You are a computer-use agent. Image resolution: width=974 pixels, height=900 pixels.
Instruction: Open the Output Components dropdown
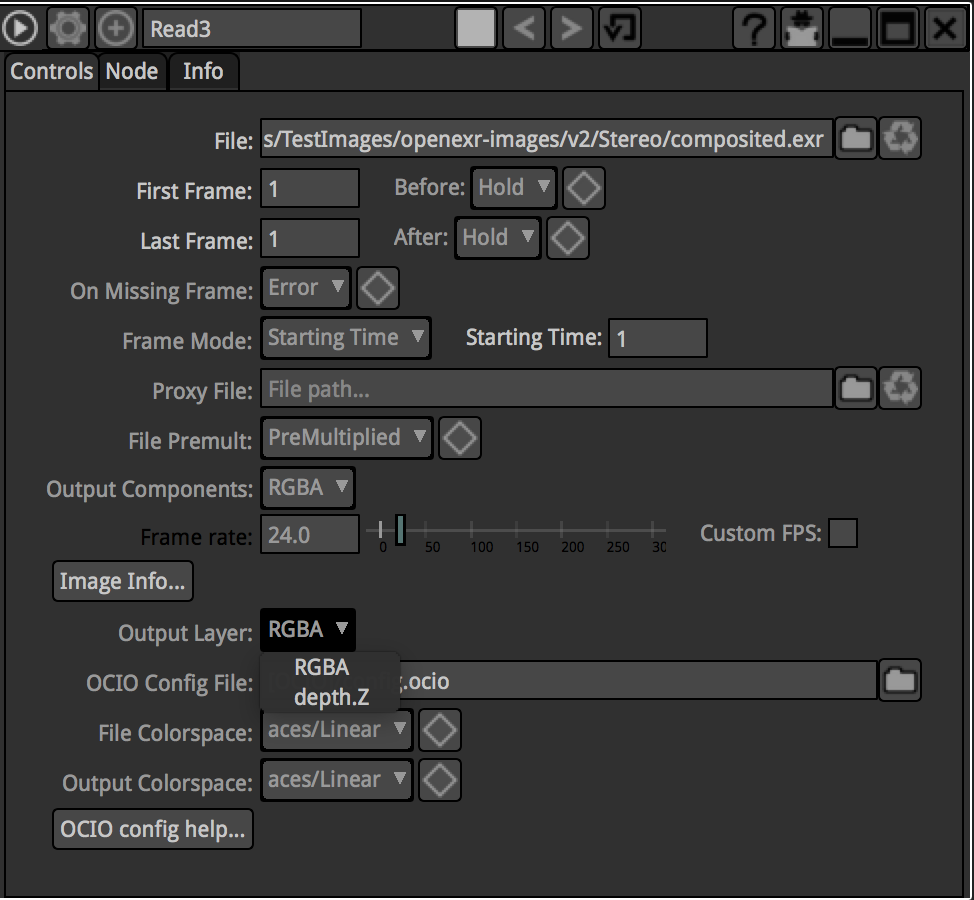(308, 488)
